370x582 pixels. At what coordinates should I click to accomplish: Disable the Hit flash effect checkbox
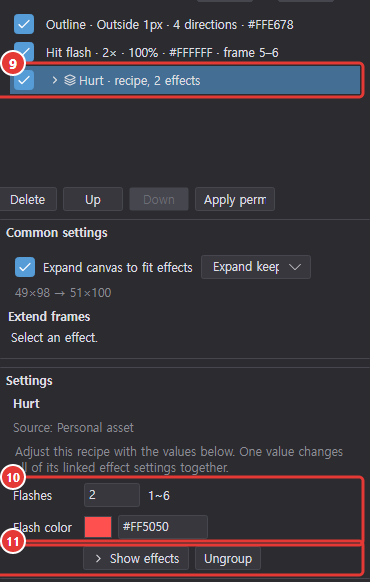pos(24,52)
